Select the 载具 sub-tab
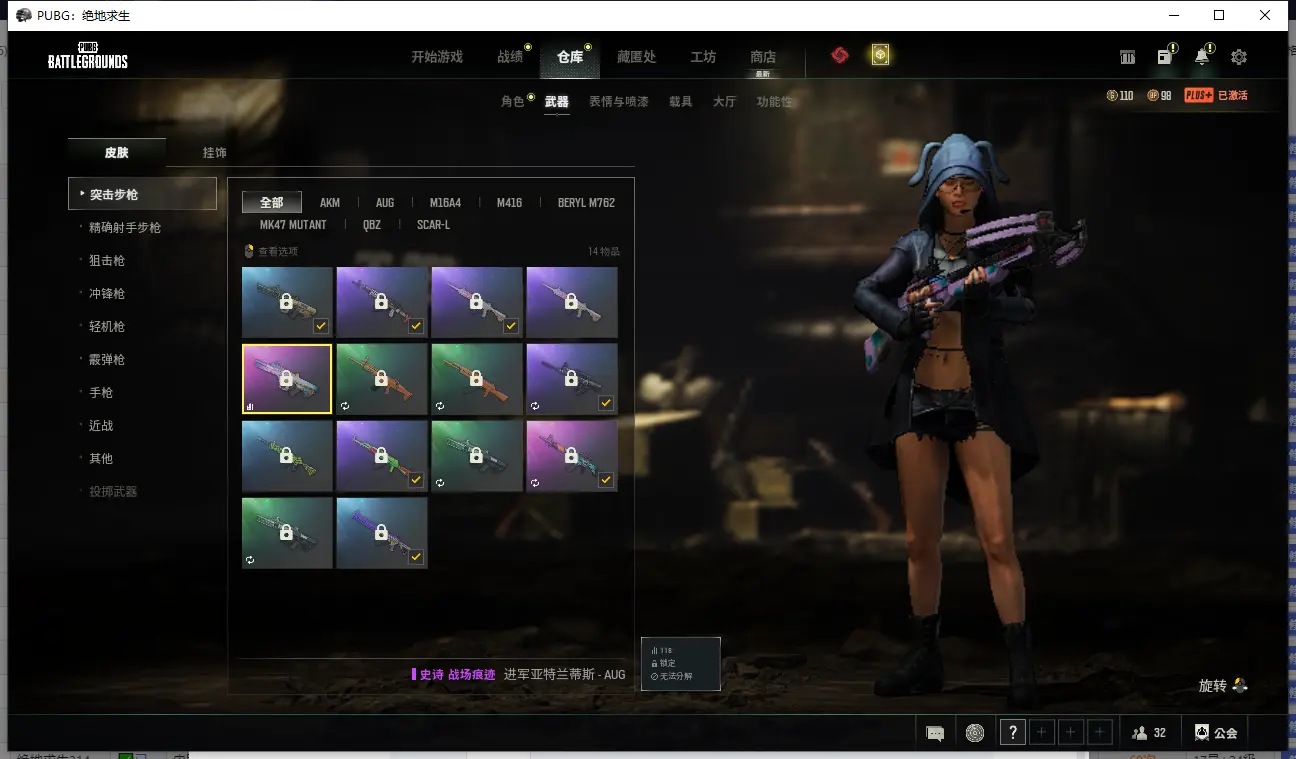Image resolution: width=1296 pixels, height=759 pixels. [680, 102]
